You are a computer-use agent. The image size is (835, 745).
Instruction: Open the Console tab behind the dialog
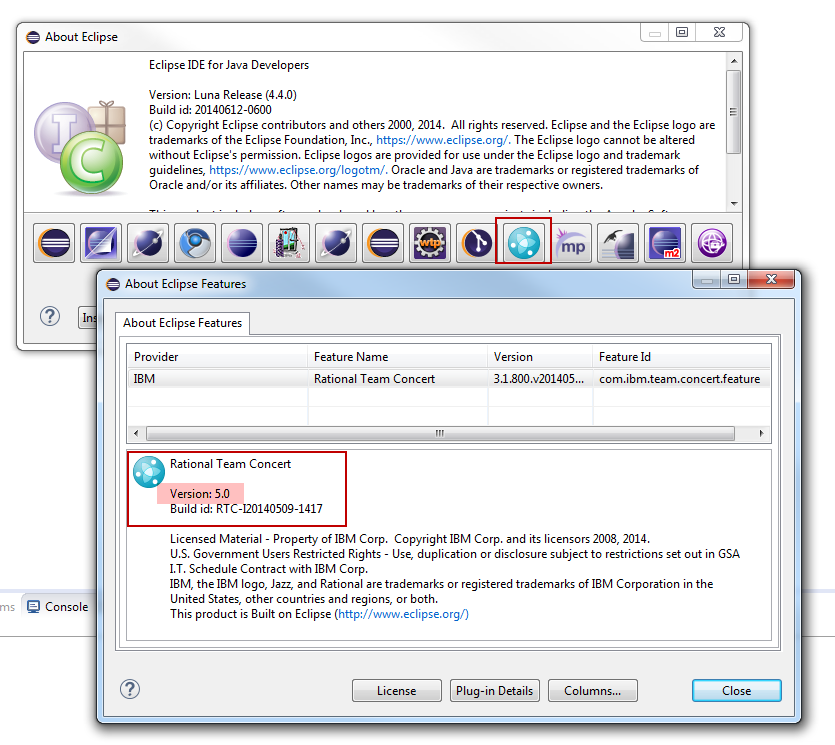tap(58, 607)
